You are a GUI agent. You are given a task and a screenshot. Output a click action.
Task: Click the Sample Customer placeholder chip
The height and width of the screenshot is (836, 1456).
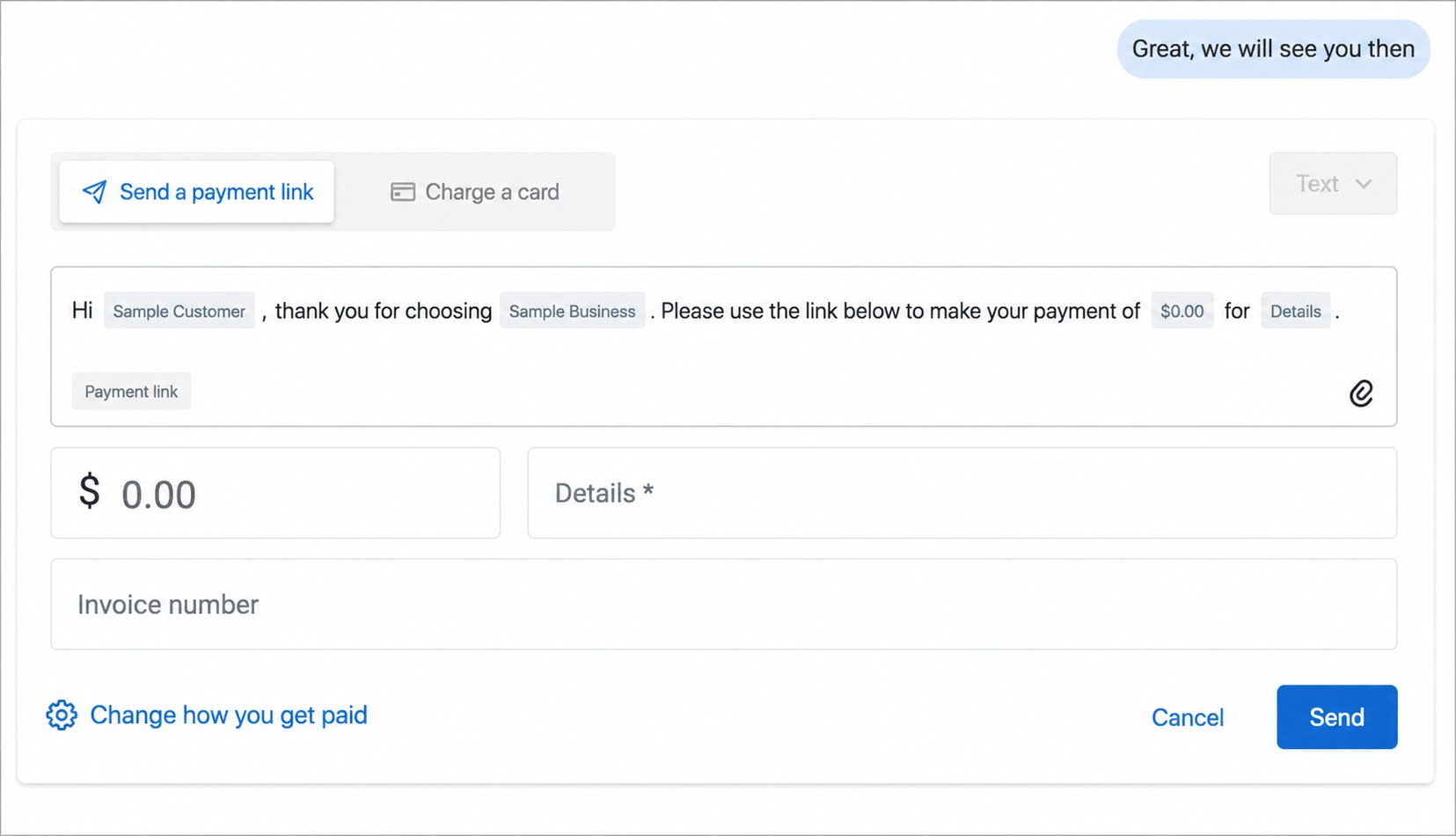click(x=179, y=311)
